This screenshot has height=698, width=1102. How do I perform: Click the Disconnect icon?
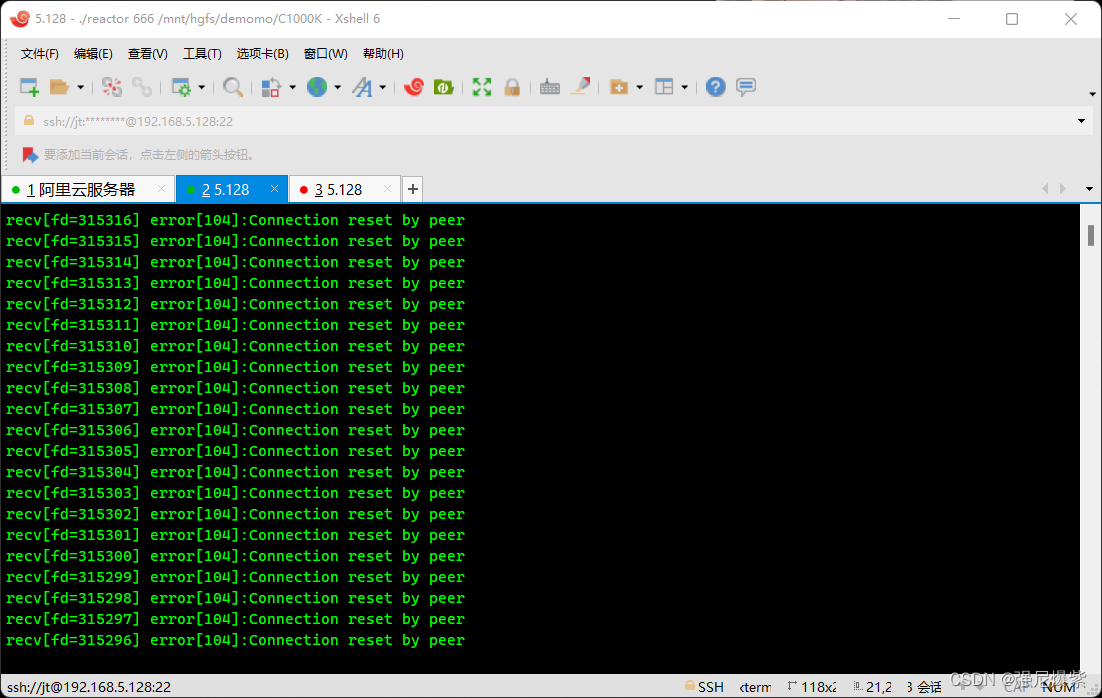(x=112, y=87)
